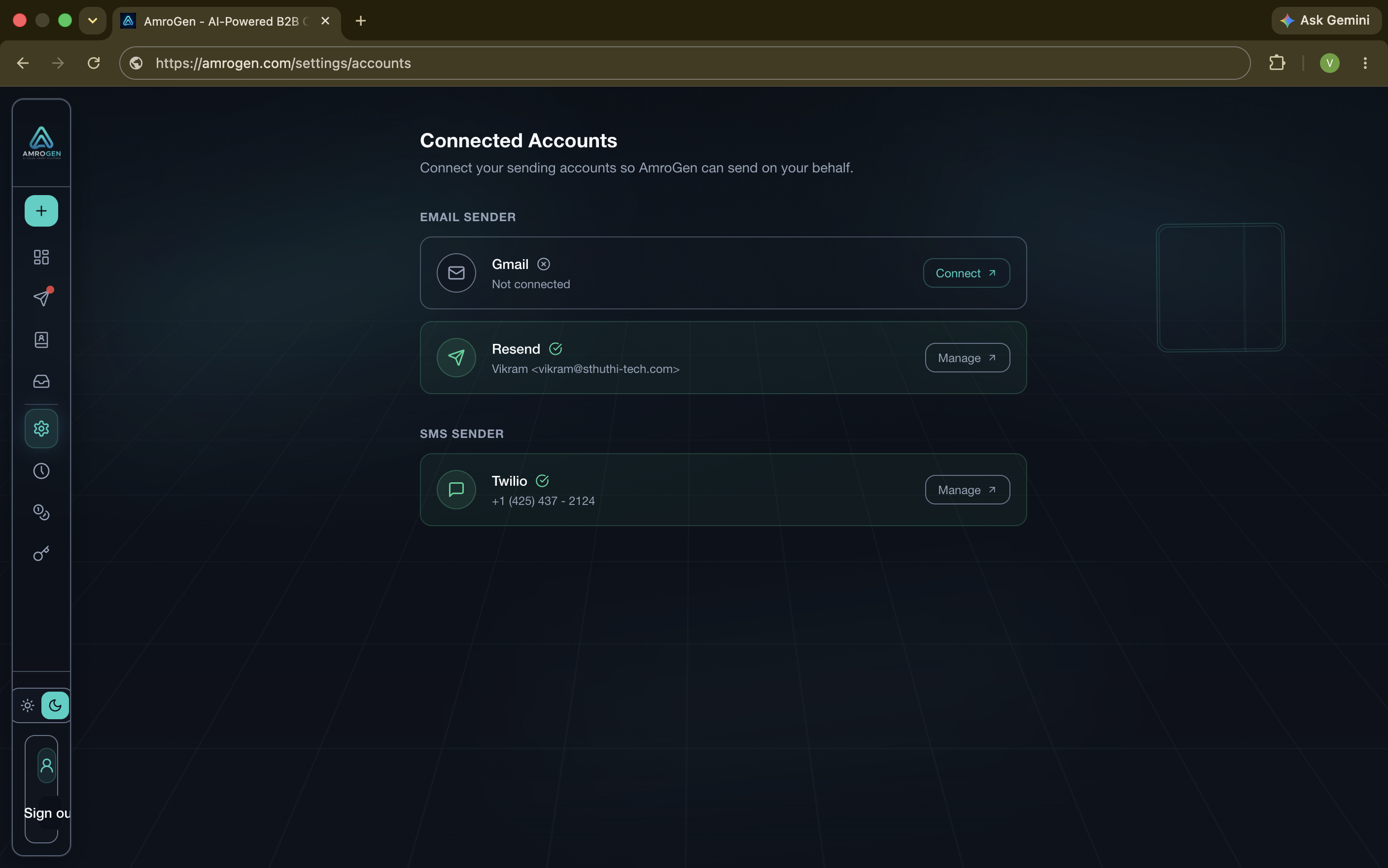Select the AmroGen browser tab

pos(226,21)
